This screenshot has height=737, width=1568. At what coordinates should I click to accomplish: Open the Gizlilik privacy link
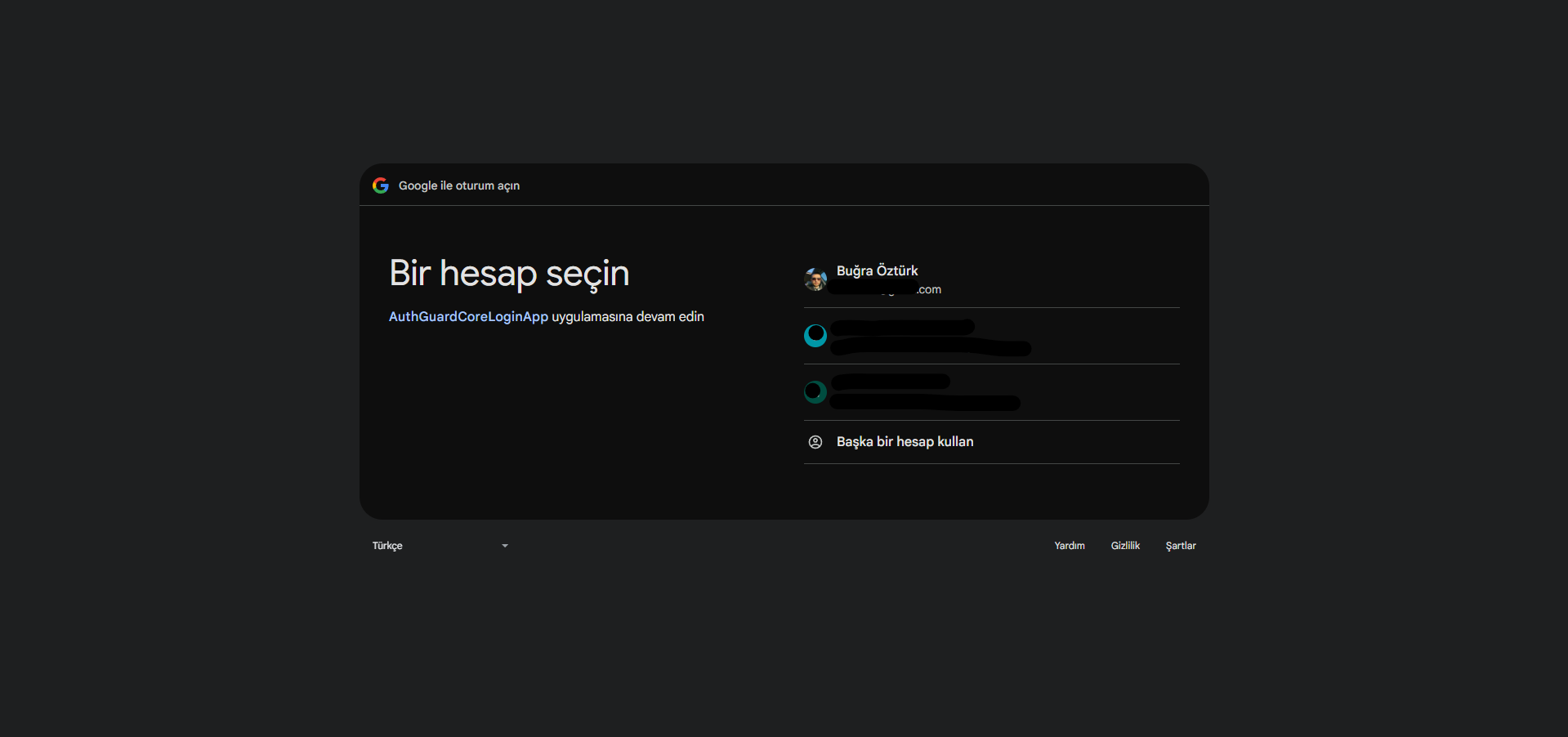pyautogui.click(x=1124, y=546)
